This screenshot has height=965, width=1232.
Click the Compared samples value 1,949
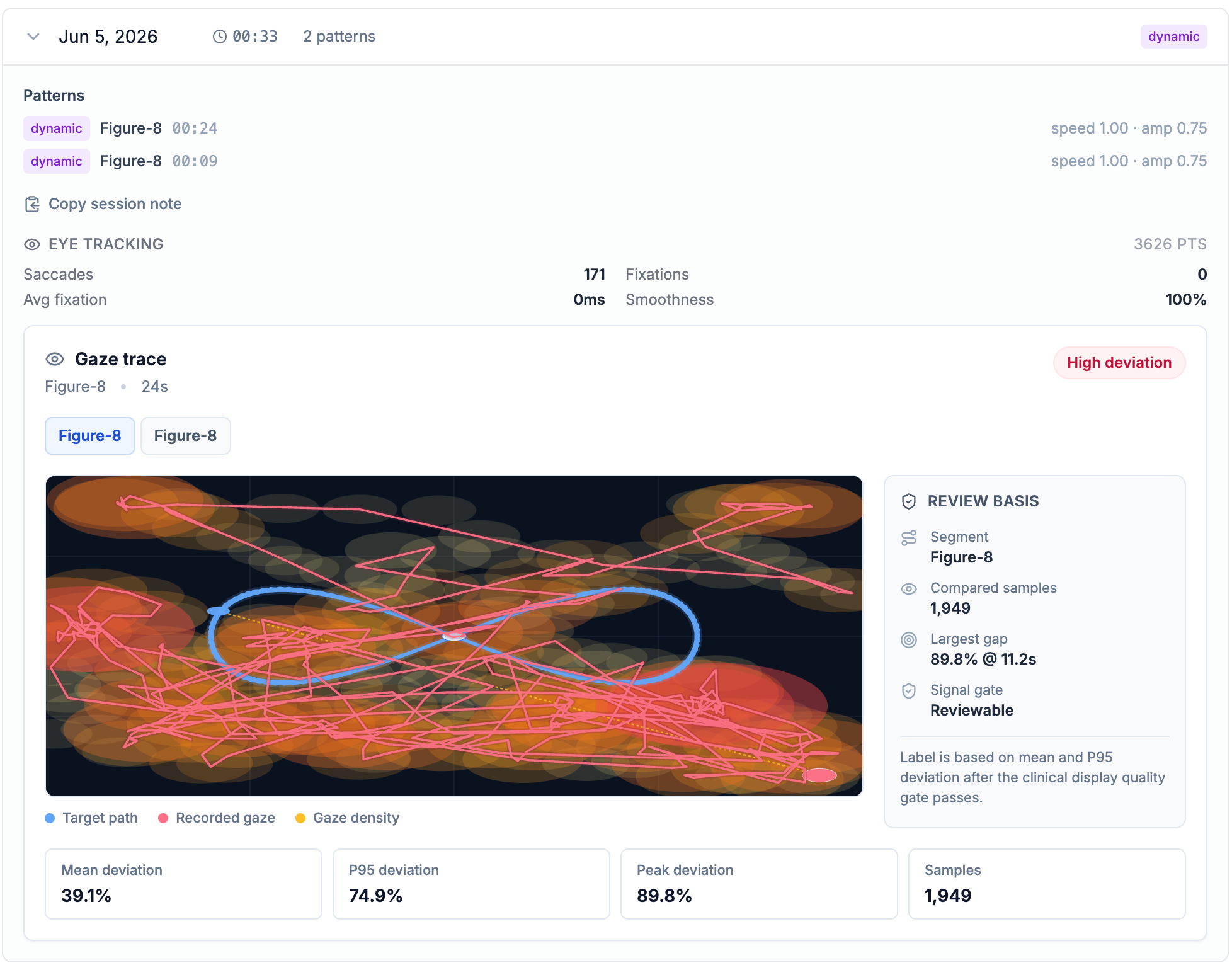(x=950, y=608)
